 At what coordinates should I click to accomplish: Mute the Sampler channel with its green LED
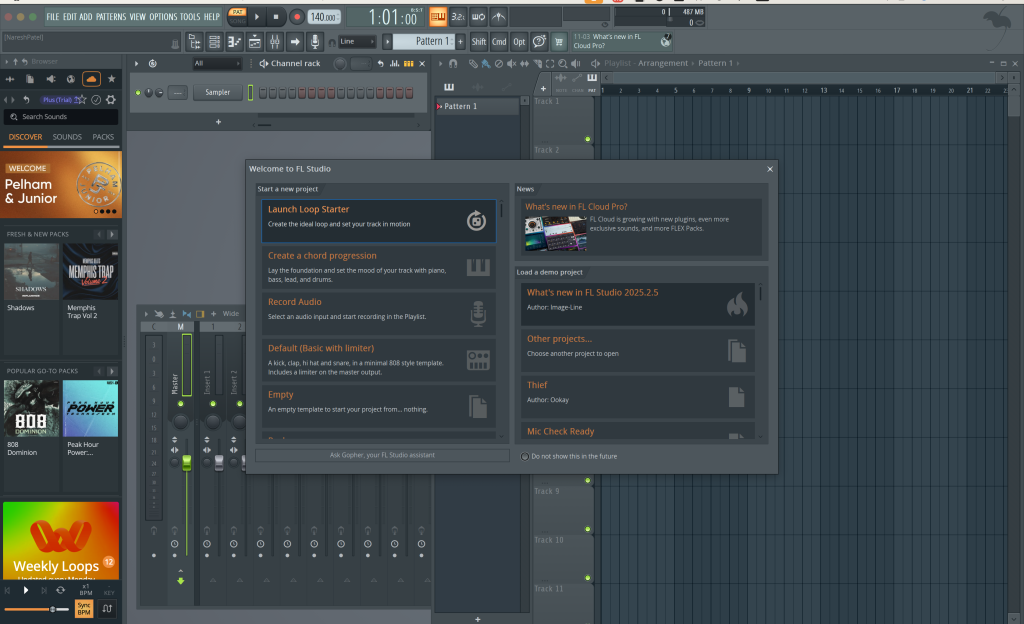(x=138, y=93)
